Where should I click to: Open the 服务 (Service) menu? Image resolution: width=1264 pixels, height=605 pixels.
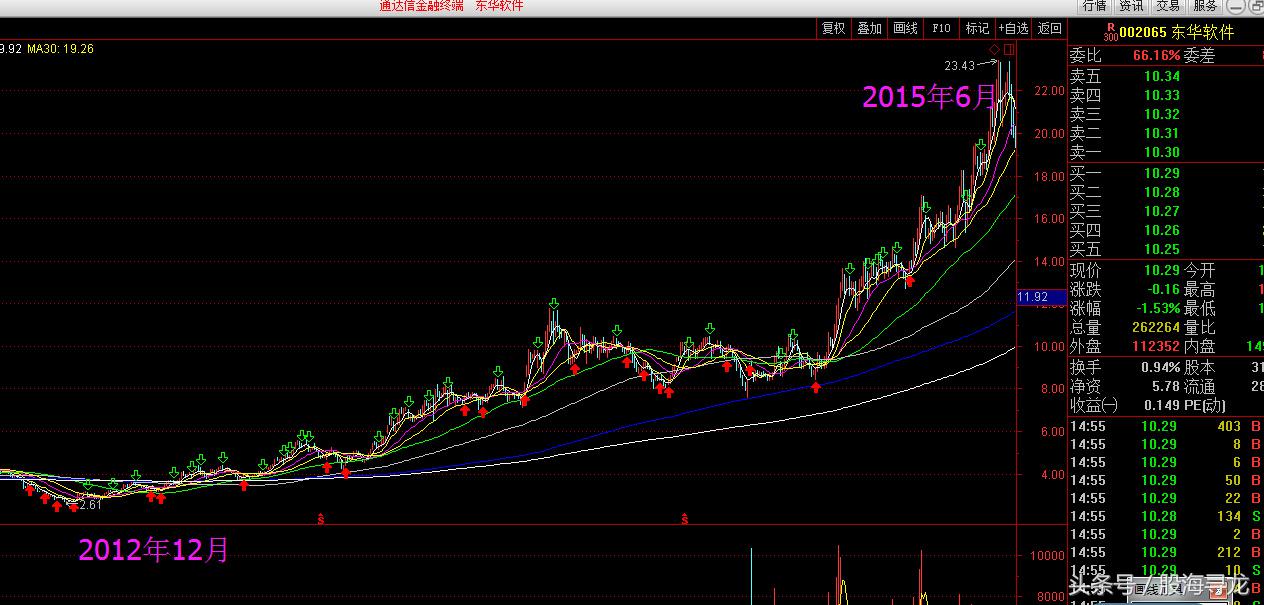tap(1205, 6)
